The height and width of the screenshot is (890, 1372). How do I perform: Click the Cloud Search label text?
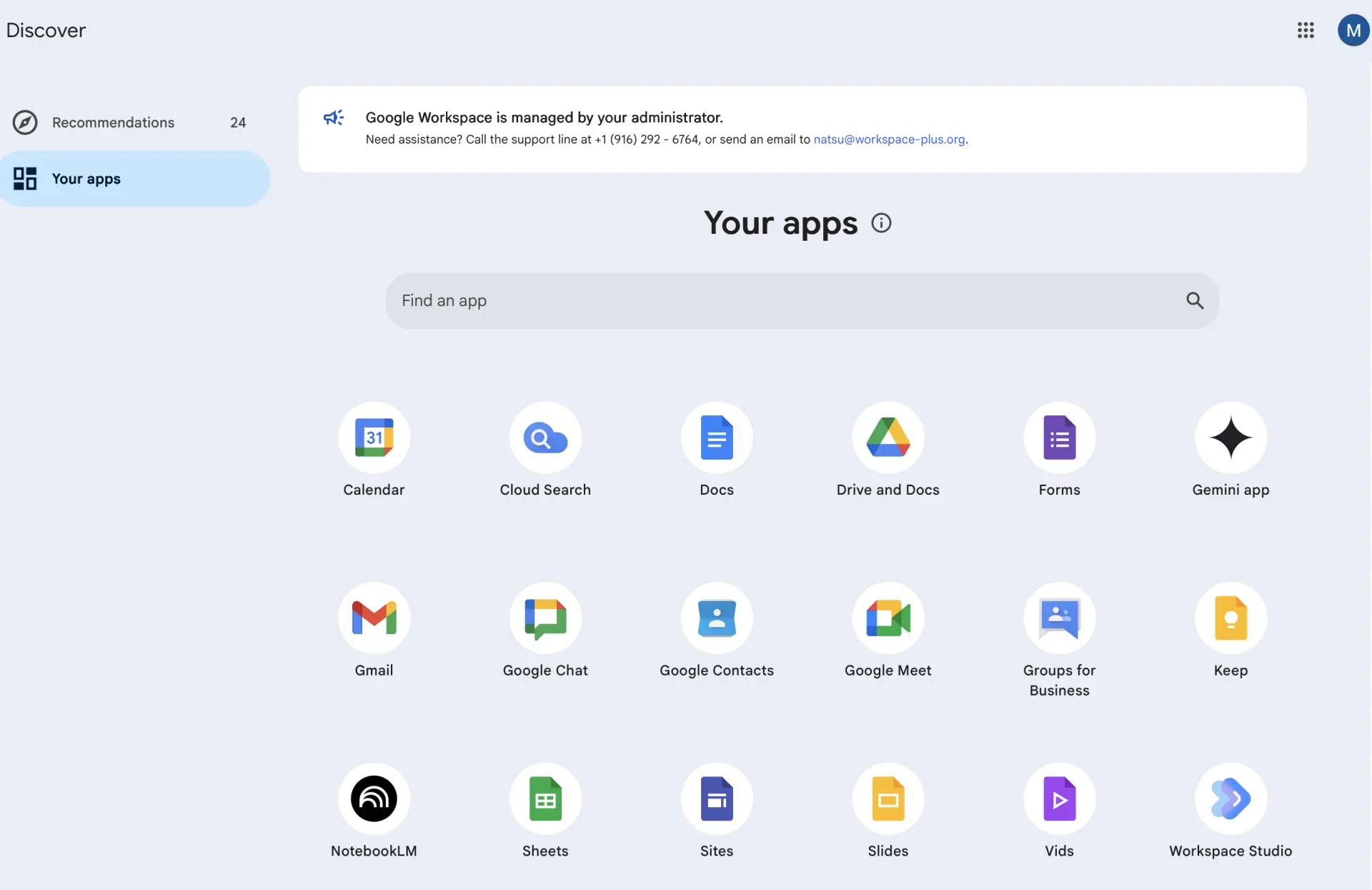click(545, 490)
